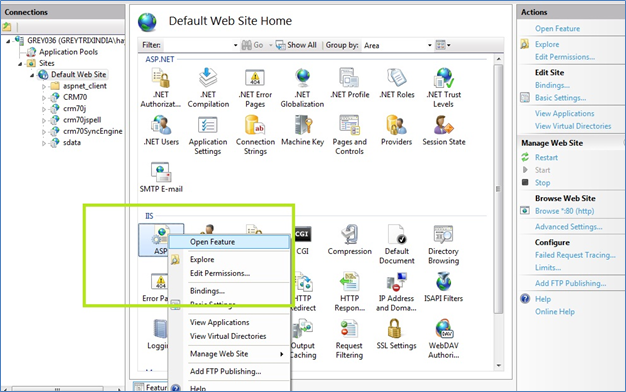Viewport: 626px width, 392px height.
Task: Open the view style dropdown button
Action: 443,45
